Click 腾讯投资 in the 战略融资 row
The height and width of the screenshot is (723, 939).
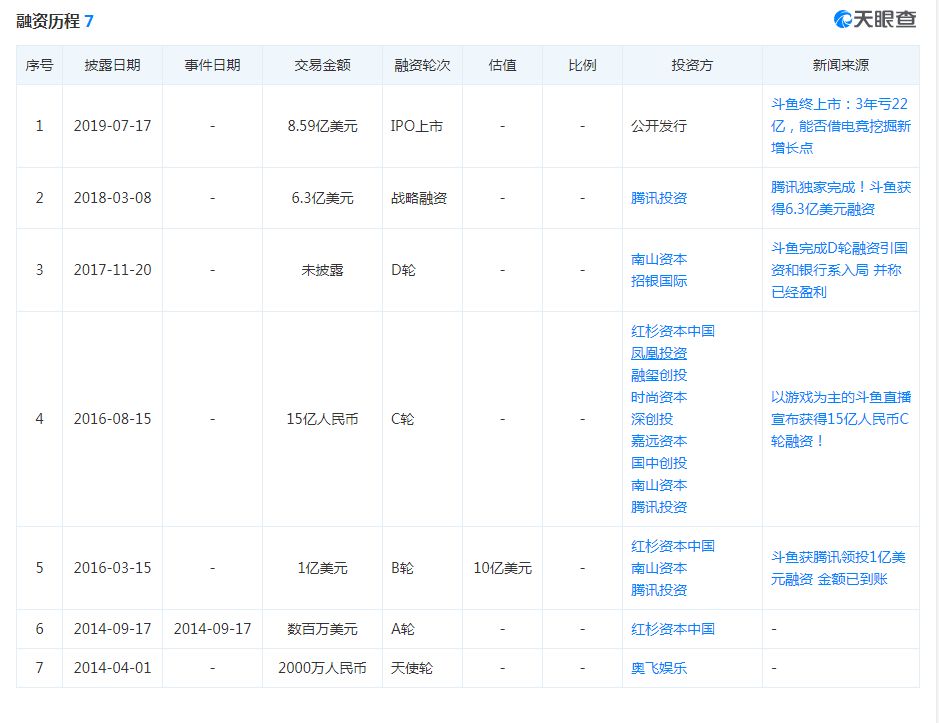click(x=659, y=198)
